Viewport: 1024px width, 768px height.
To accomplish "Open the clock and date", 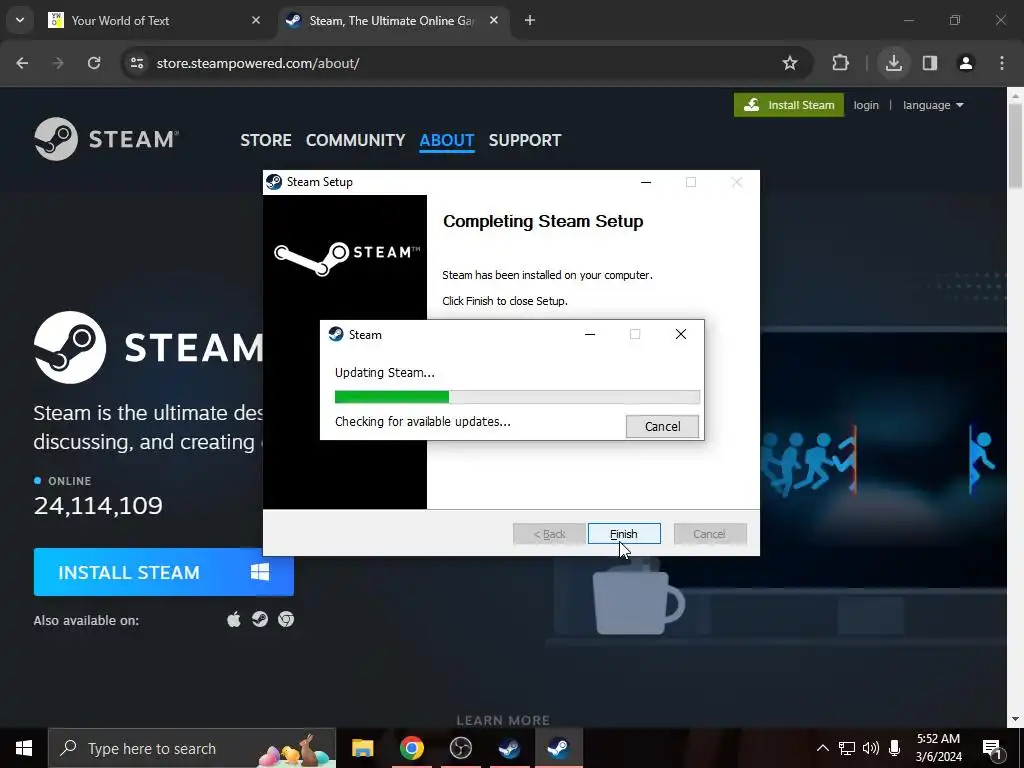I will point(938,748).
